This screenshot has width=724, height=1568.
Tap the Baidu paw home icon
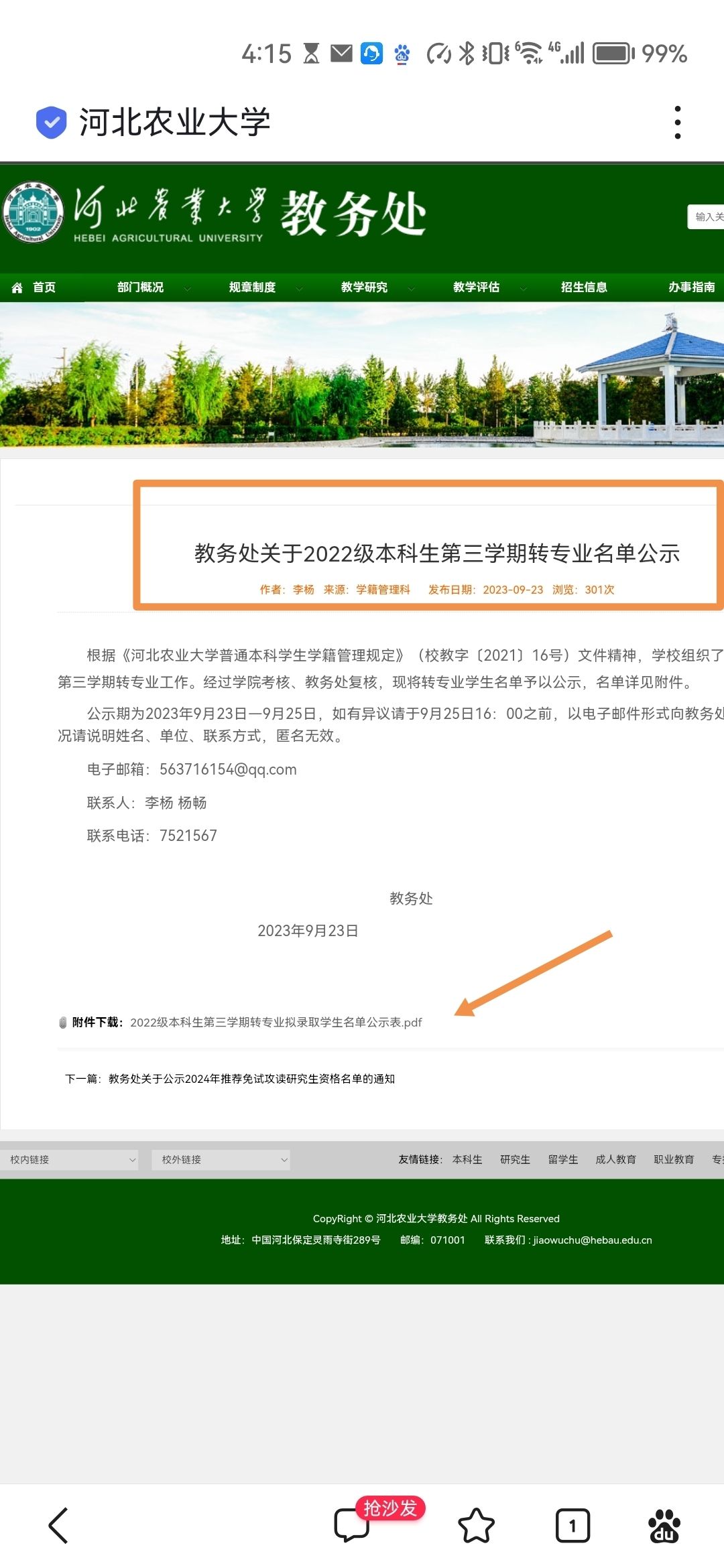[x=664, y=1526]
